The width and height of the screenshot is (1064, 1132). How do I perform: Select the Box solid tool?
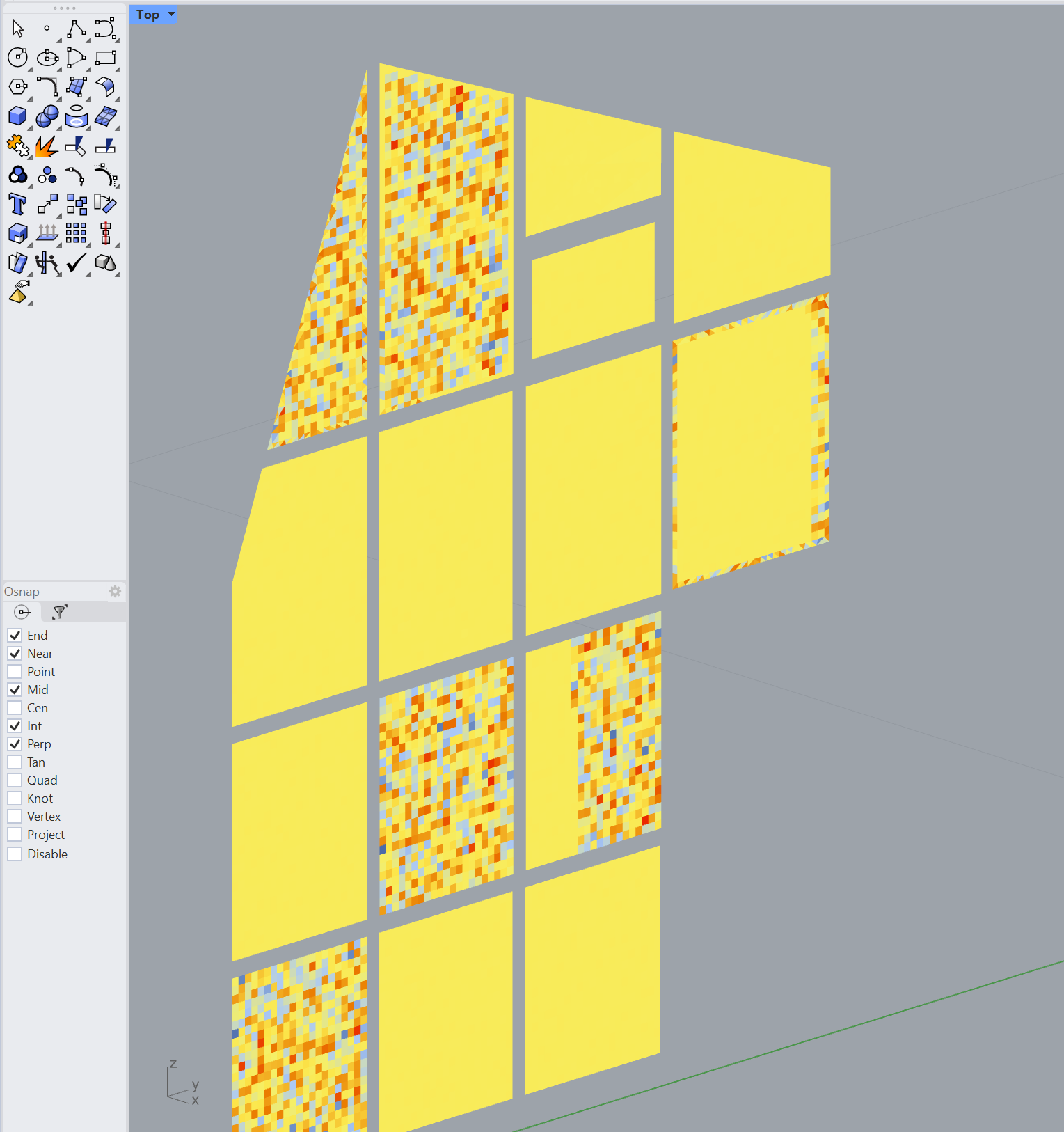[x=17, y=116]
